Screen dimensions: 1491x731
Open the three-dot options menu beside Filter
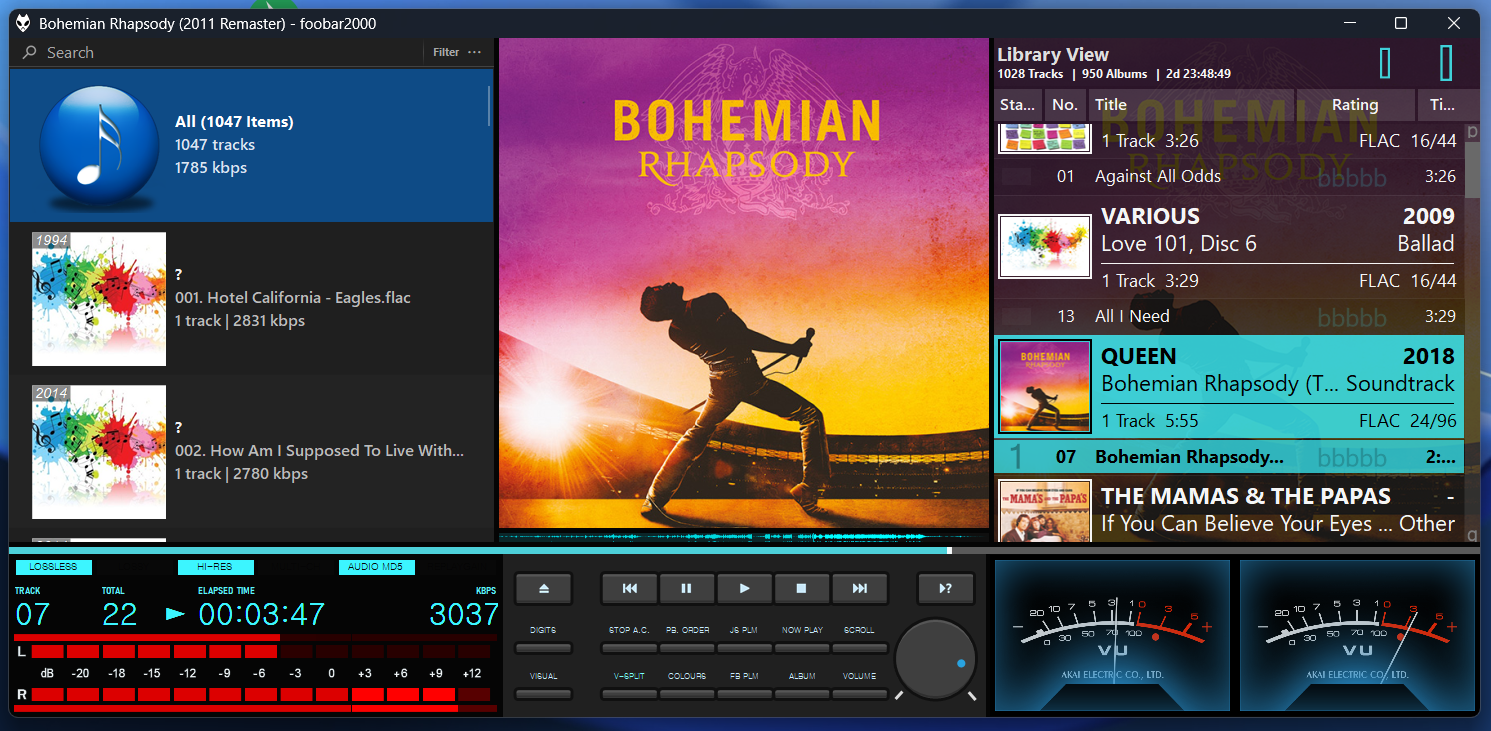(x=474, y=52)
